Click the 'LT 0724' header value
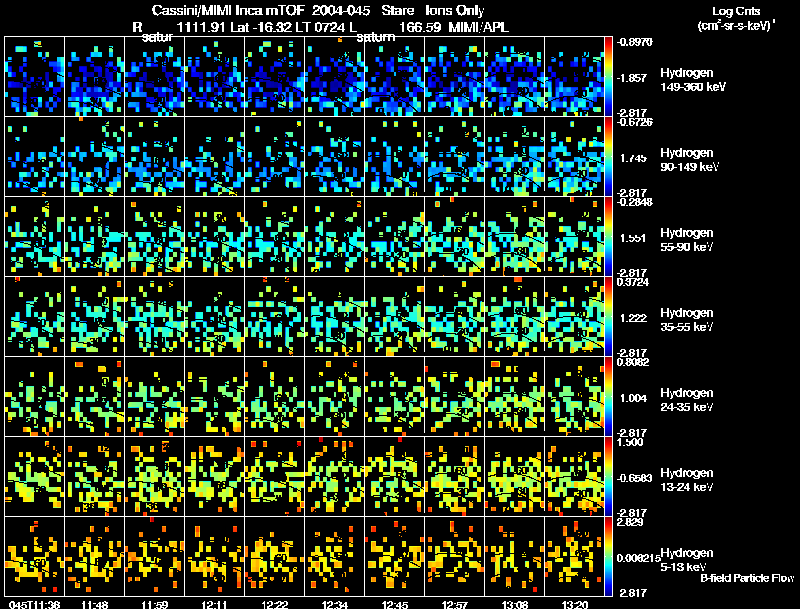Image resolution: width=800 pixels, height=609 pixels. (323, 27)
